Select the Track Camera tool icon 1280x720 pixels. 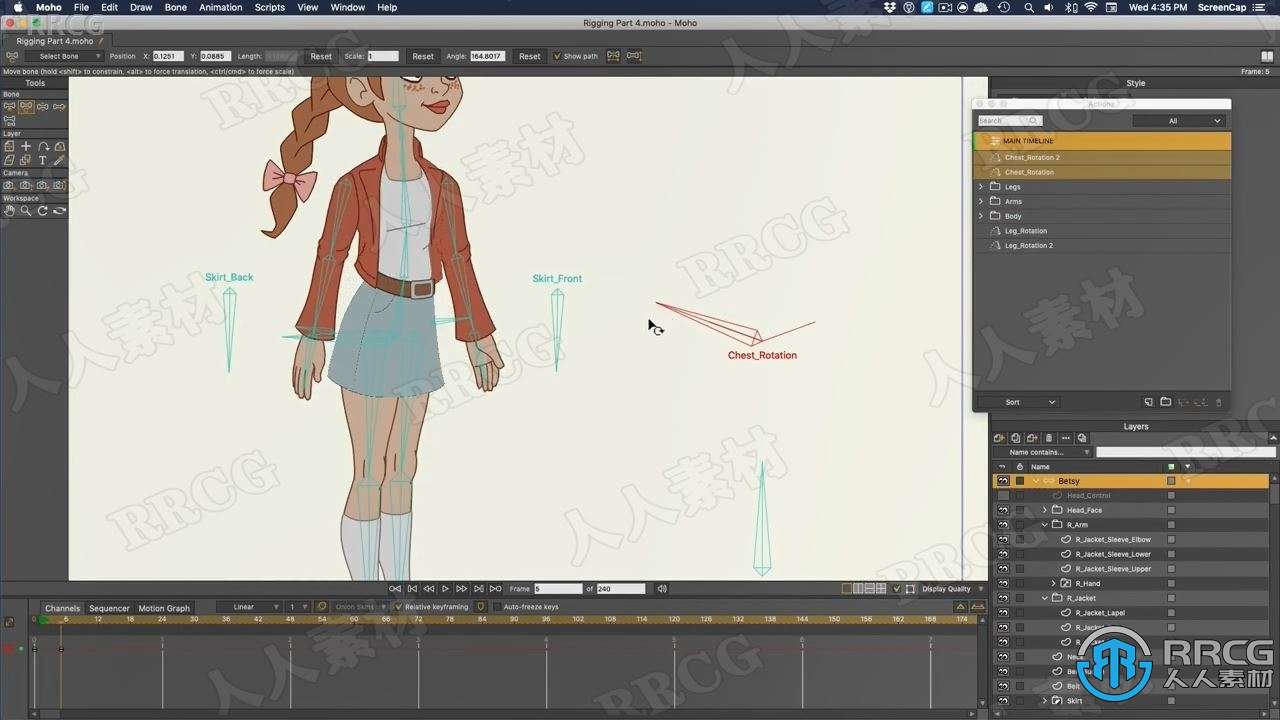click(x=9, y=185)
